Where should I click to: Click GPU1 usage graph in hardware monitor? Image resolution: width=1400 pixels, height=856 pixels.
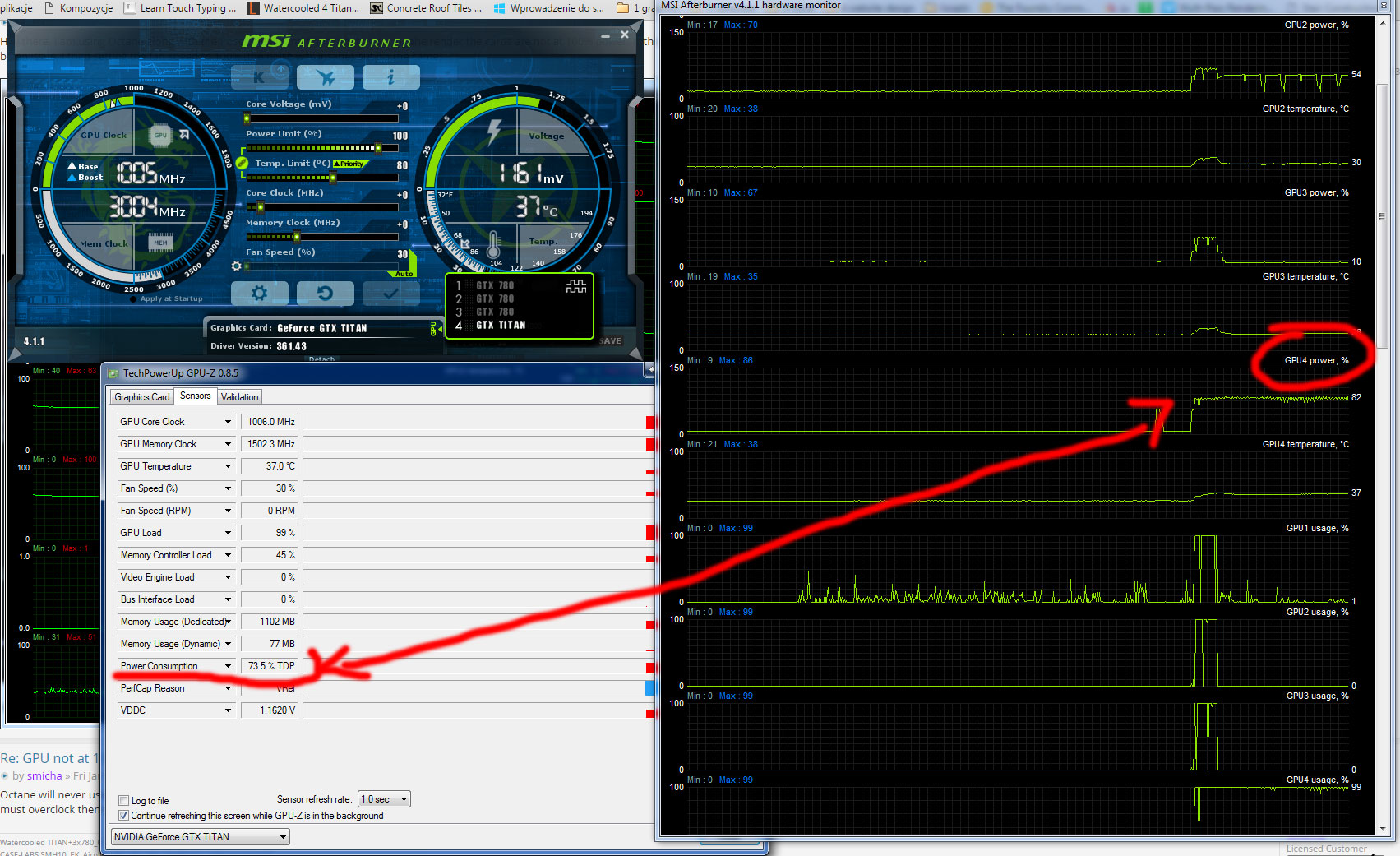click(1018, 569)
